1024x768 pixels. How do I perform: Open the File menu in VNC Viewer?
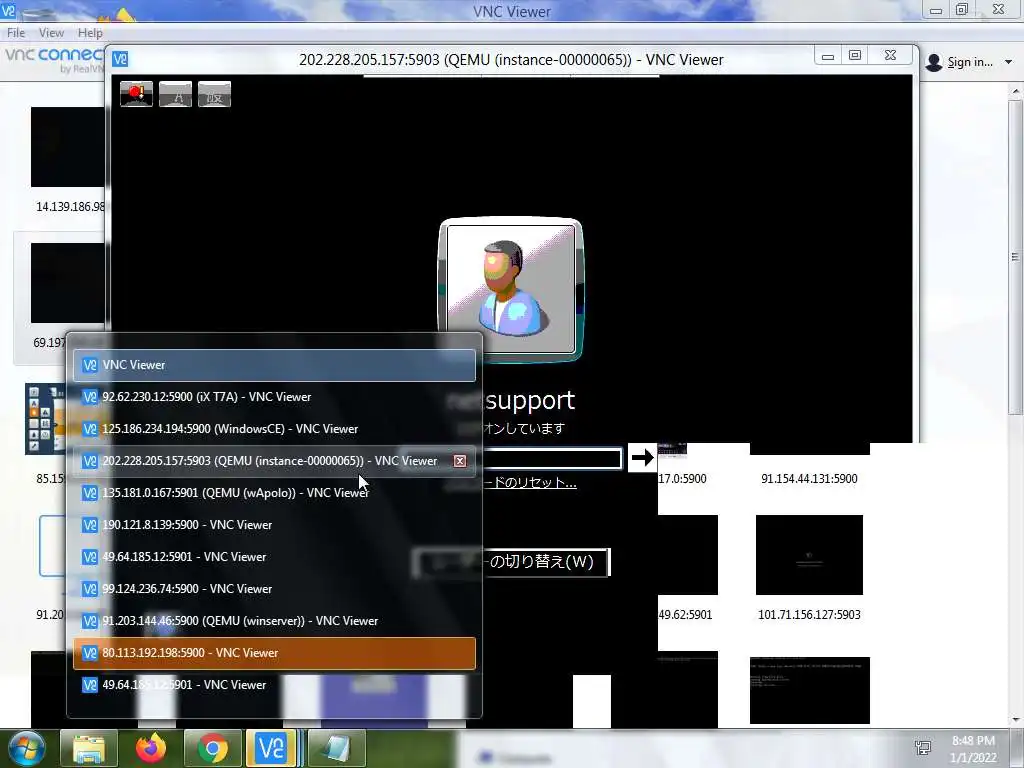click(x=16, y=33)
